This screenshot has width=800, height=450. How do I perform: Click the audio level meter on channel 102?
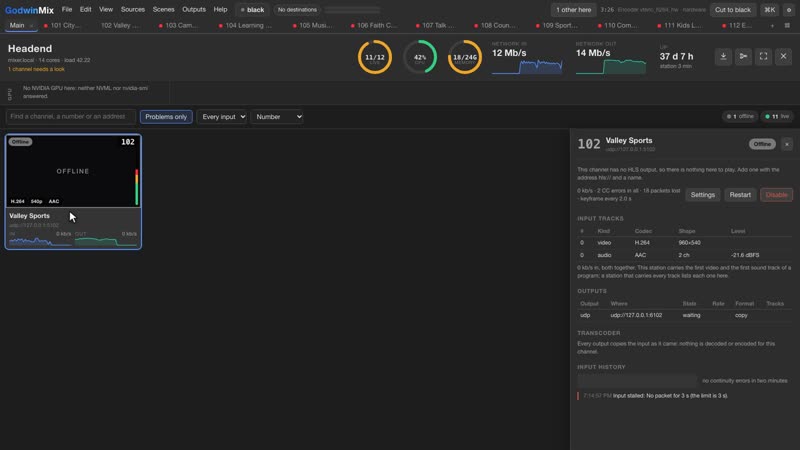tap(137, 187)
